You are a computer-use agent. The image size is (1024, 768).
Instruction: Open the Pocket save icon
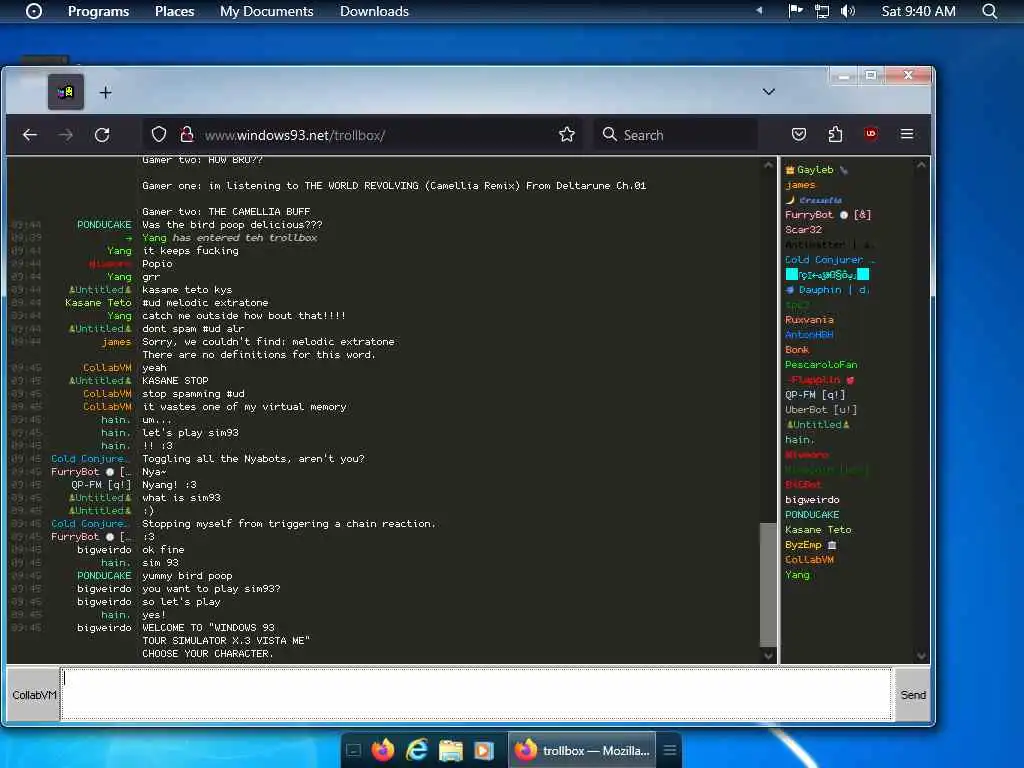[x=799, y=135]
